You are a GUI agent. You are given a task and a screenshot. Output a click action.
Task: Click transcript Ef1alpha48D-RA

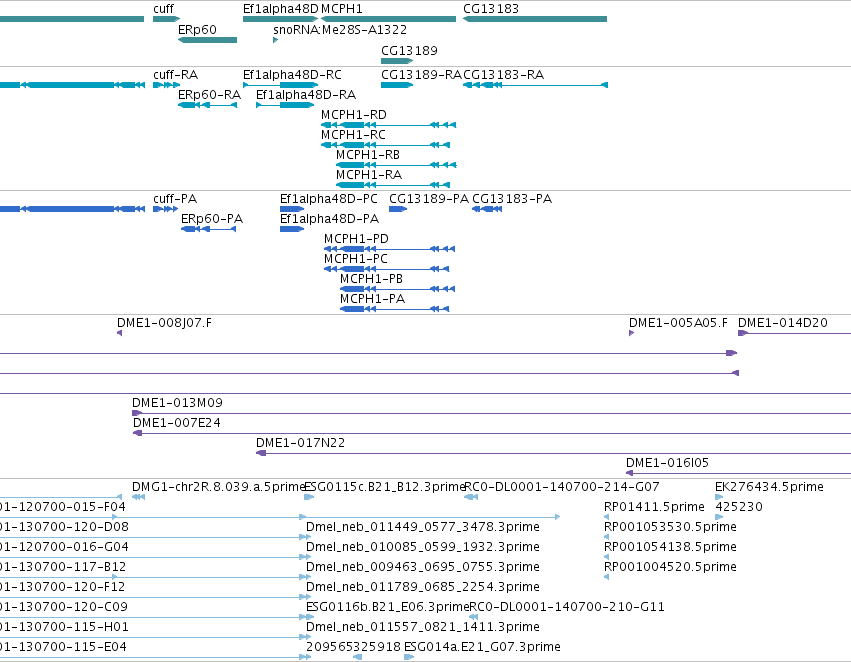point(285,105)
